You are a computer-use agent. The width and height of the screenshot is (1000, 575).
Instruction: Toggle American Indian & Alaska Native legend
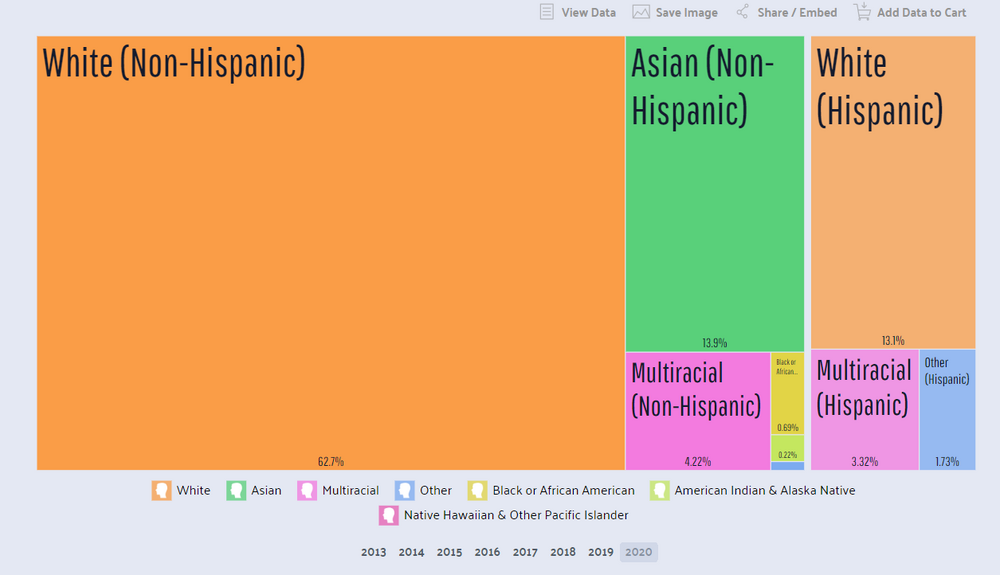659,490
